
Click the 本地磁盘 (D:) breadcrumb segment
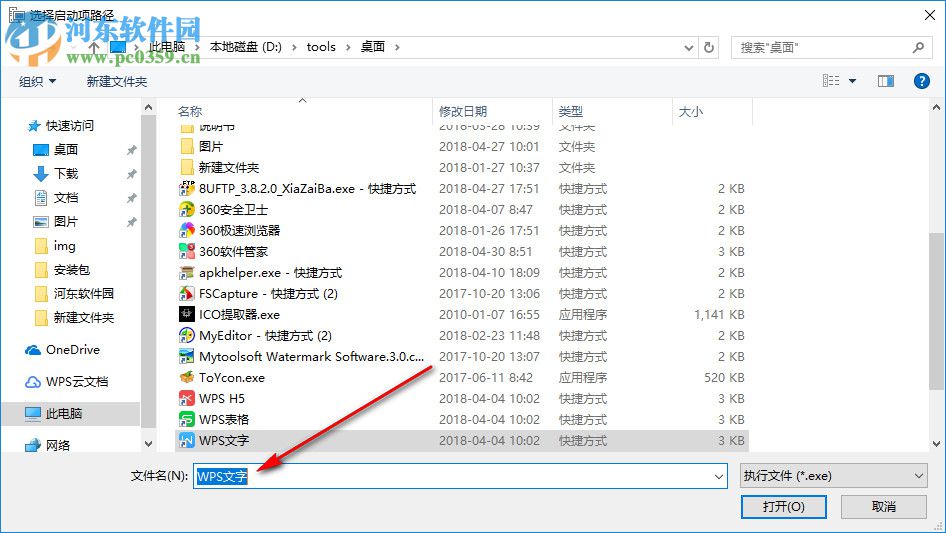246,47
